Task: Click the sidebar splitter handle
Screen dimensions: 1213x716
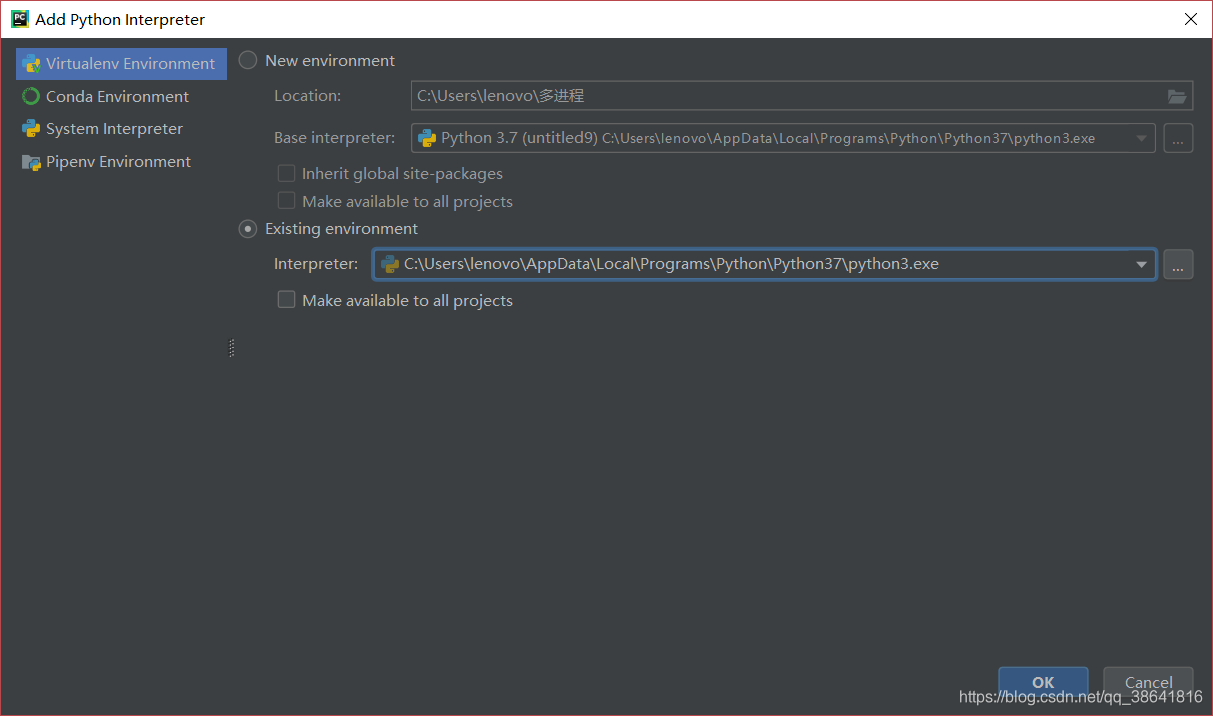Action: [232, 348]
